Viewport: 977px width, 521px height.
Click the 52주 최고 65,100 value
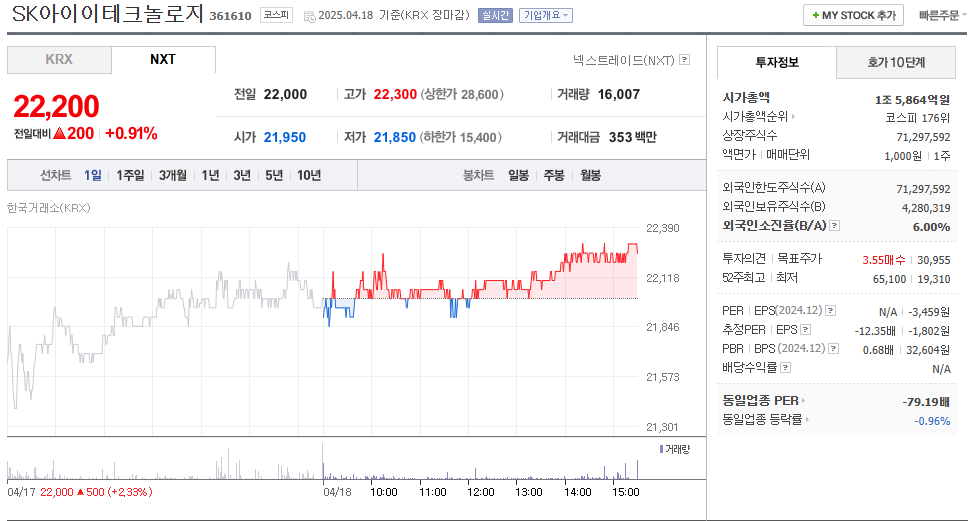(889, 279)
